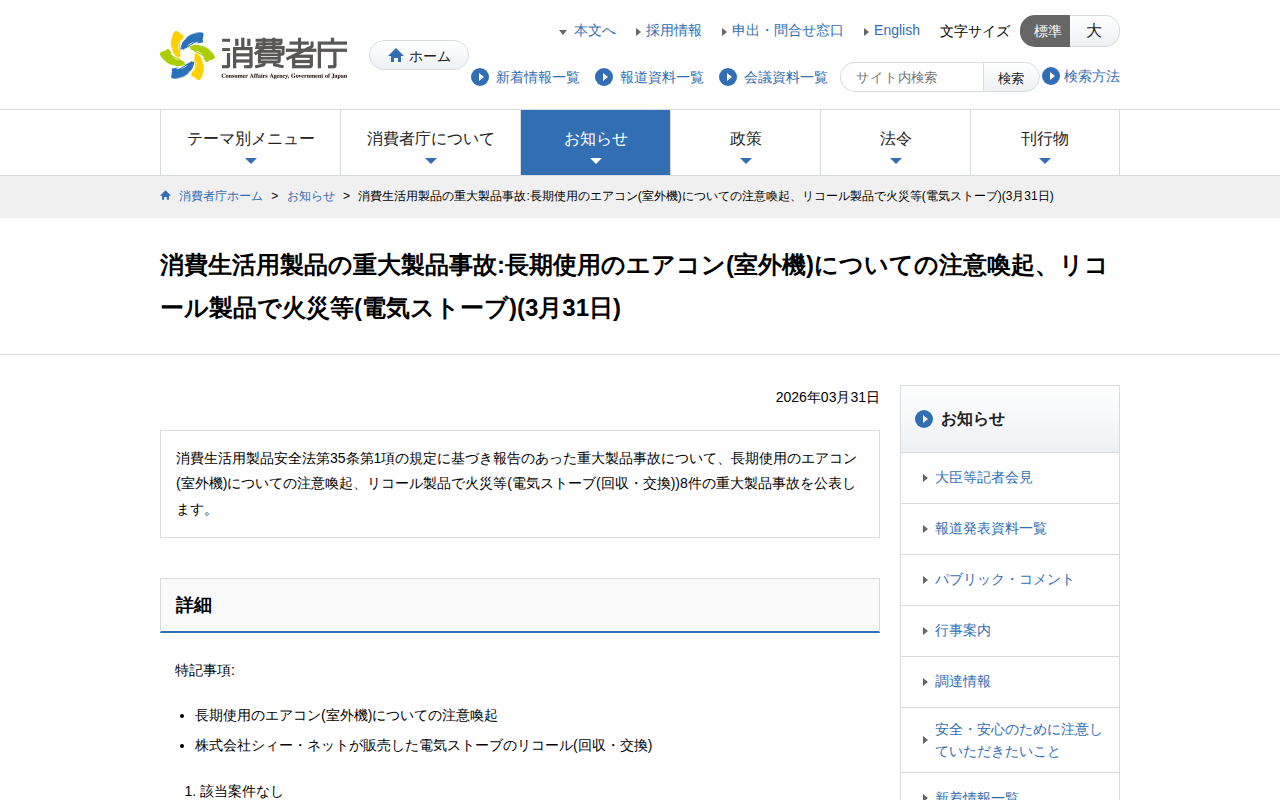Click the 特記事項: label

(205, 670)
